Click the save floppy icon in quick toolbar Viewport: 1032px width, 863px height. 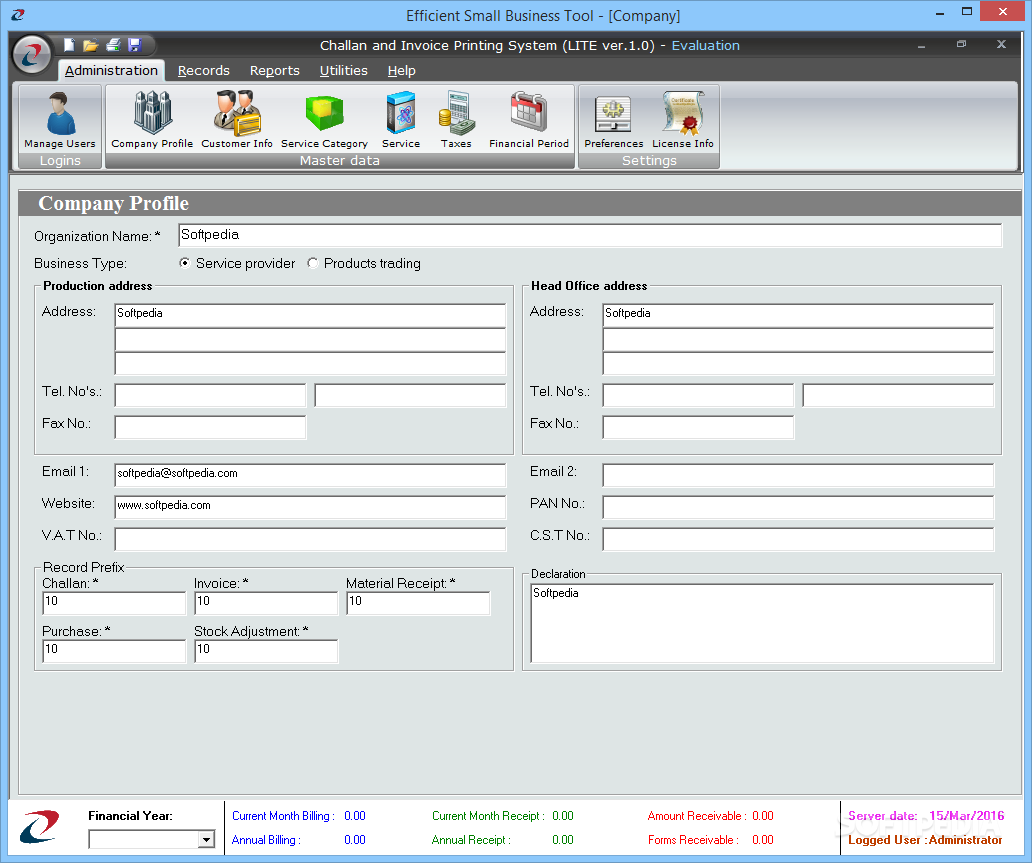pyautogui.click(x=135, y=45)
